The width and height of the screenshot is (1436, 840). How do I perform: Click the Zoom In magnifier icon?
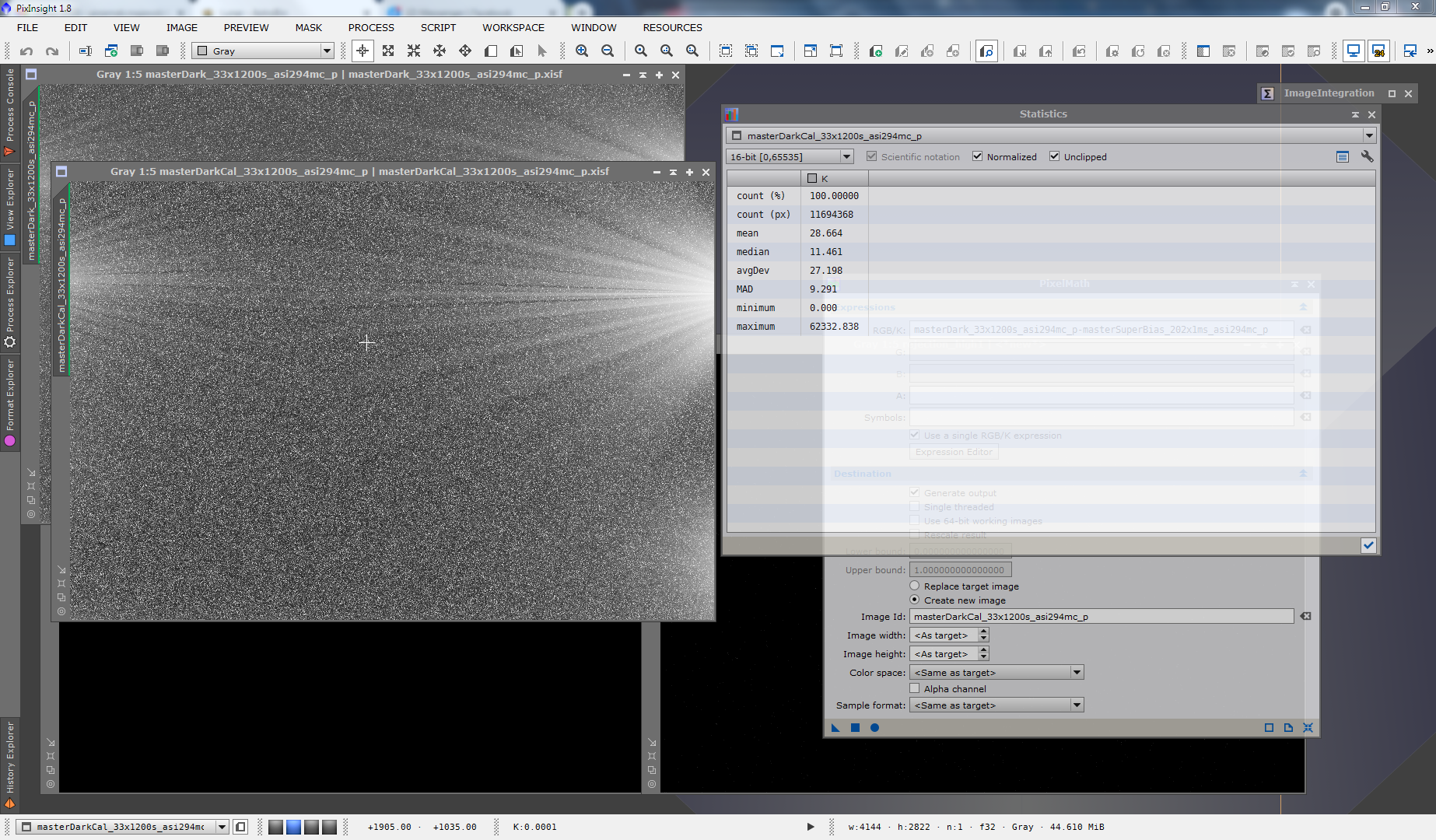click(x=582, y=51)
